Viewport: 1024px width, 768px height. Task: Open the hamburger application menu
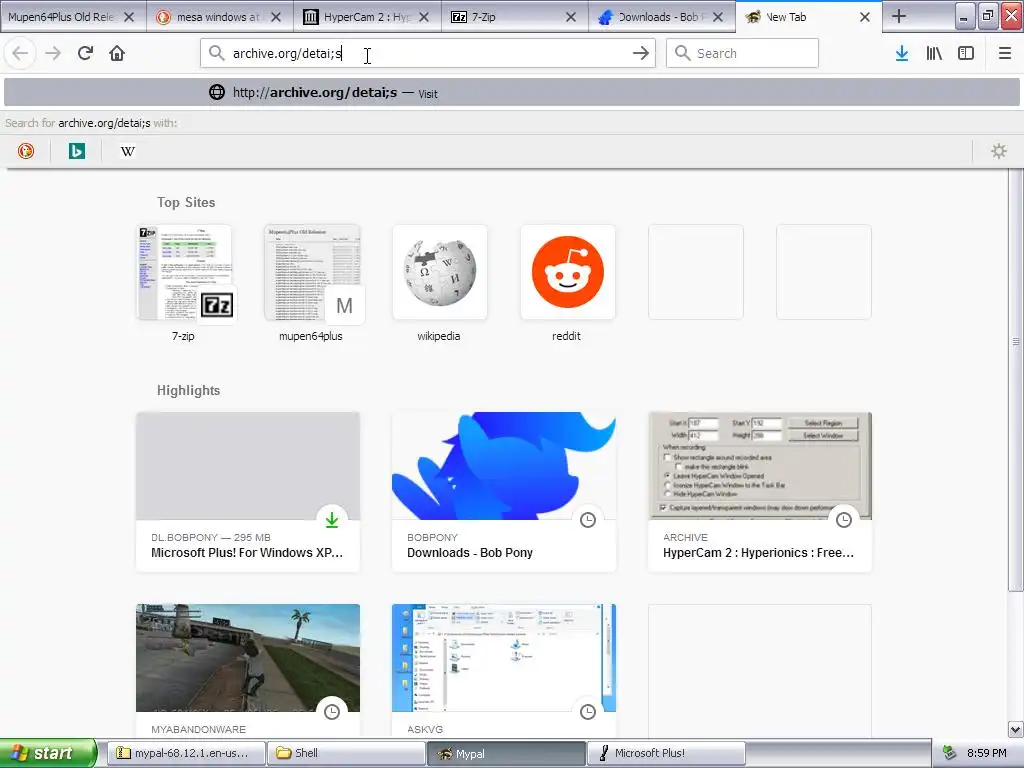coord(1005,53)
